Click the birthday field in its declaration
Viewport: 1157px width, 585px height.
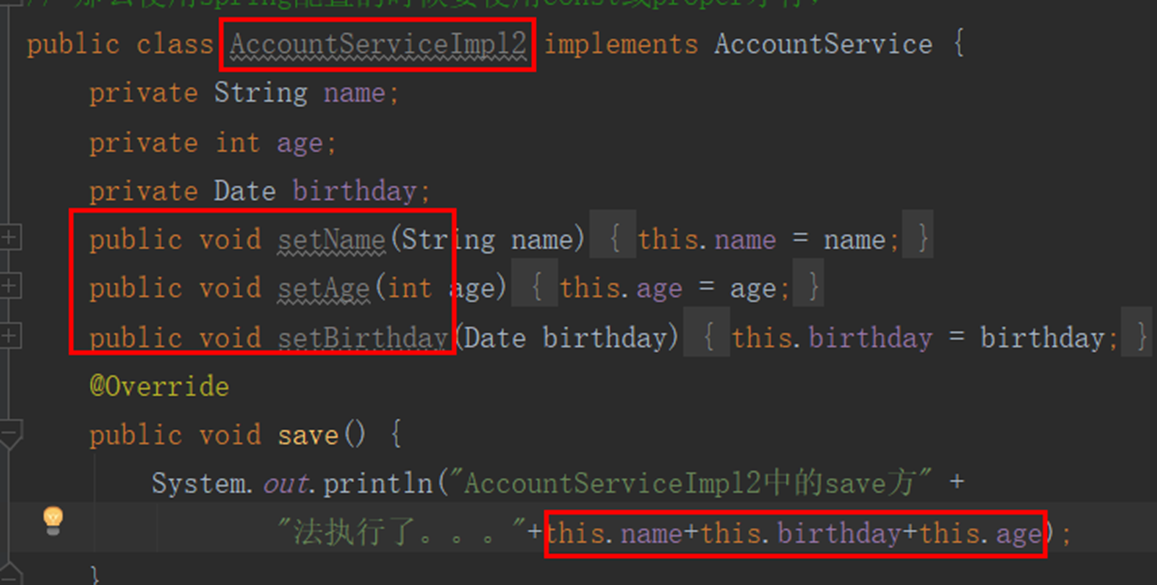pyautogui.click(x=355, y=191)
